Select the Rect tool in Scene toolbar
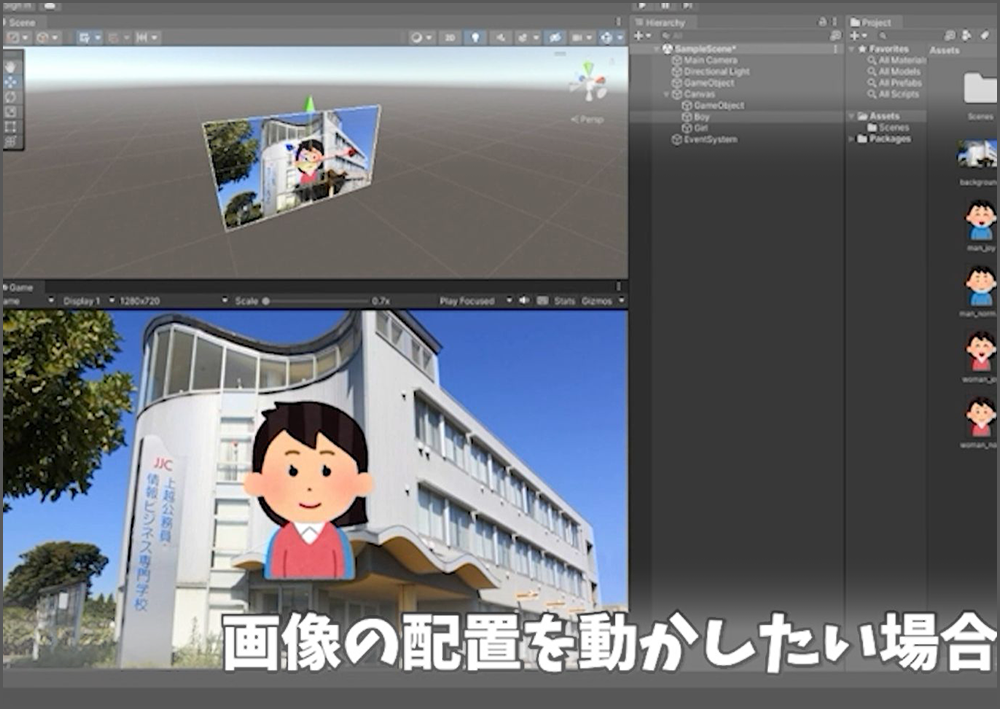The image size is (1000, 709). coord(11,127)
